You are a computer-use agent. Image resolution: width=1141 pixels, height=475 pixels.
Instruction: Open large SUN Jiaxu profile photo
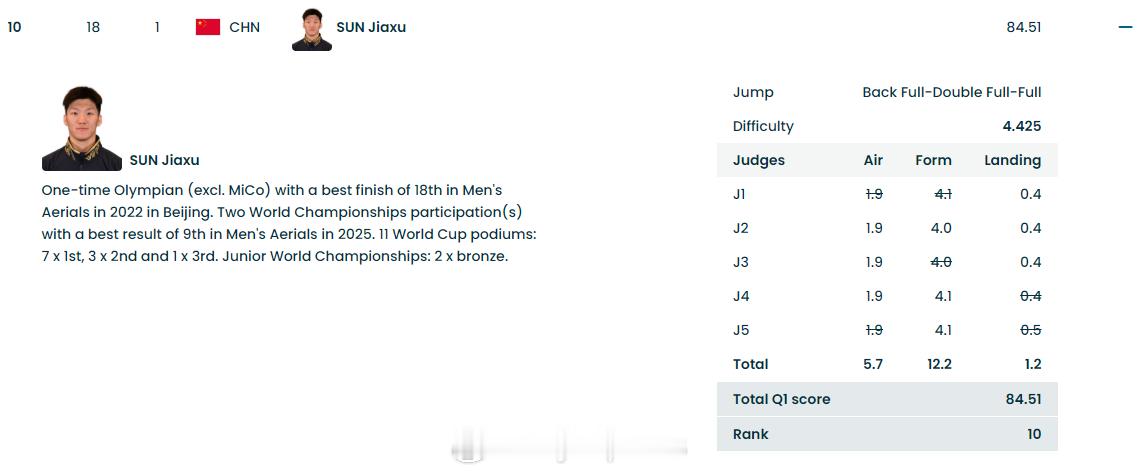coord(82,128)
